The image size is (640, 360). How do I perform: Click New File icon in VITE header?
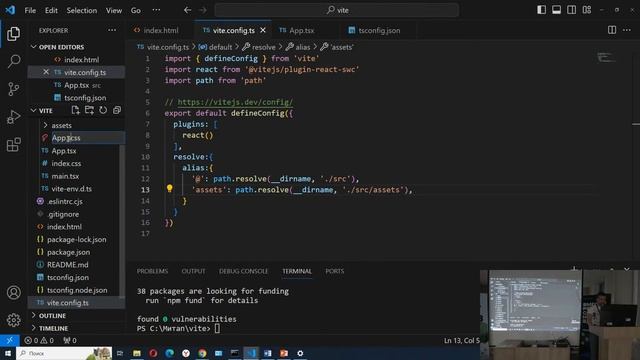76,110
